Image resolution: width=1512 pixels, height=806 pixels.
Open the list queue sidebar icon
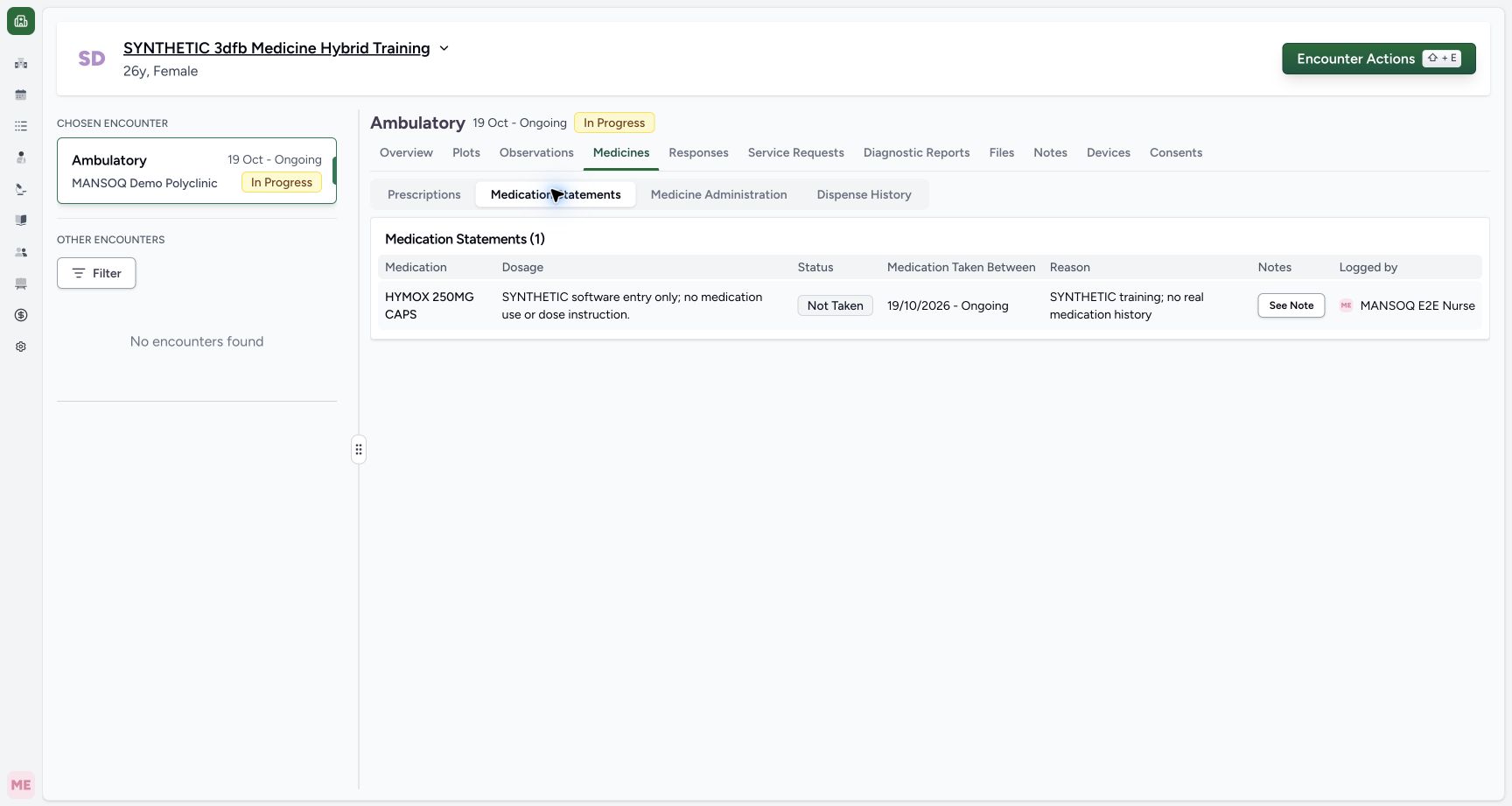(x=21, y=126)
